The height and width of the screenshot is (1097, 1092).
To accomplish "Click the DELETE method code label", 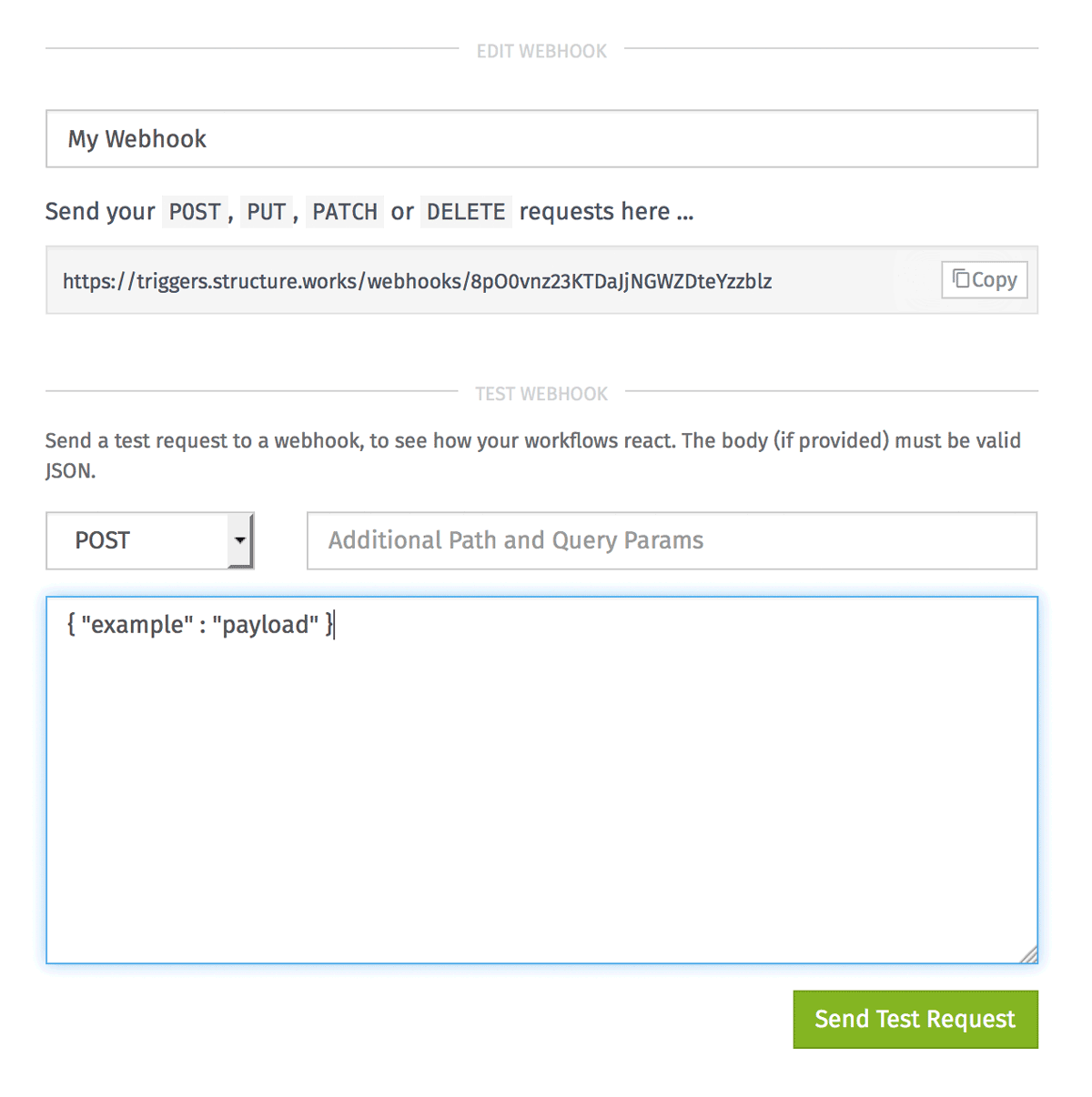I will coord(466,212).
